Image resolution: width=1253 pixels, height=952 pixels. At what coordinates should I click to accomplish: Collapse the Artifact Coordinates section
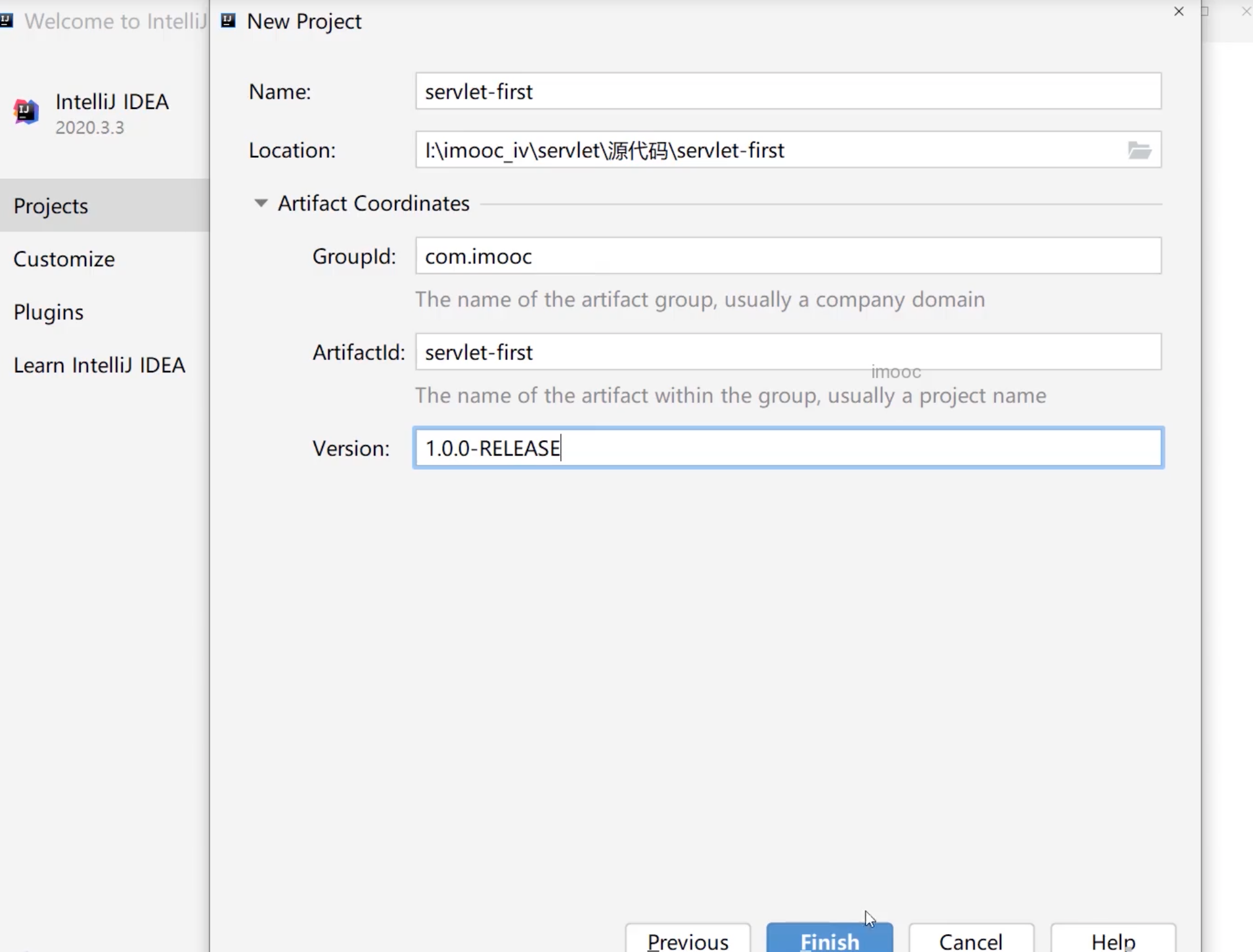[261, 203]
